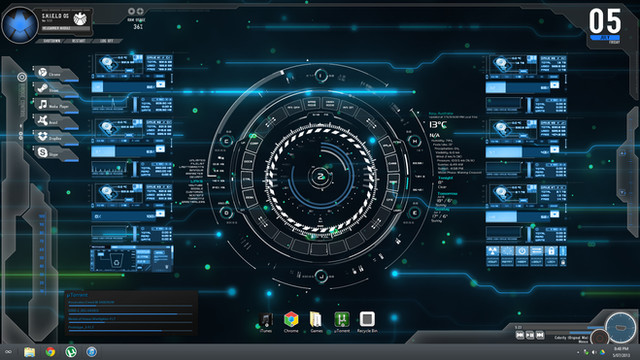Toggle the speaker volume tray icon

[594, 352]
